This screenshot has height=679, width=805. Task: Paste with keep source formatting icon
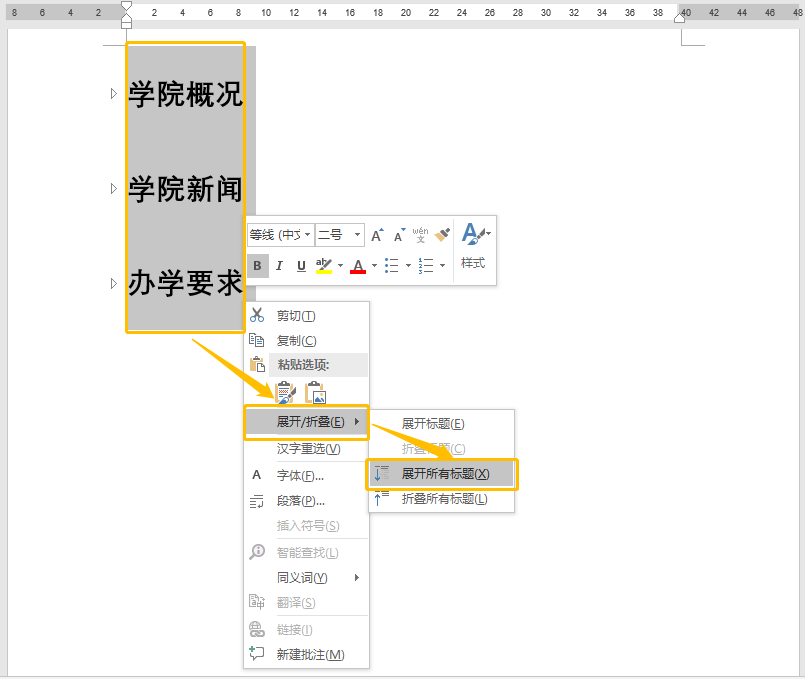(285, 392)
